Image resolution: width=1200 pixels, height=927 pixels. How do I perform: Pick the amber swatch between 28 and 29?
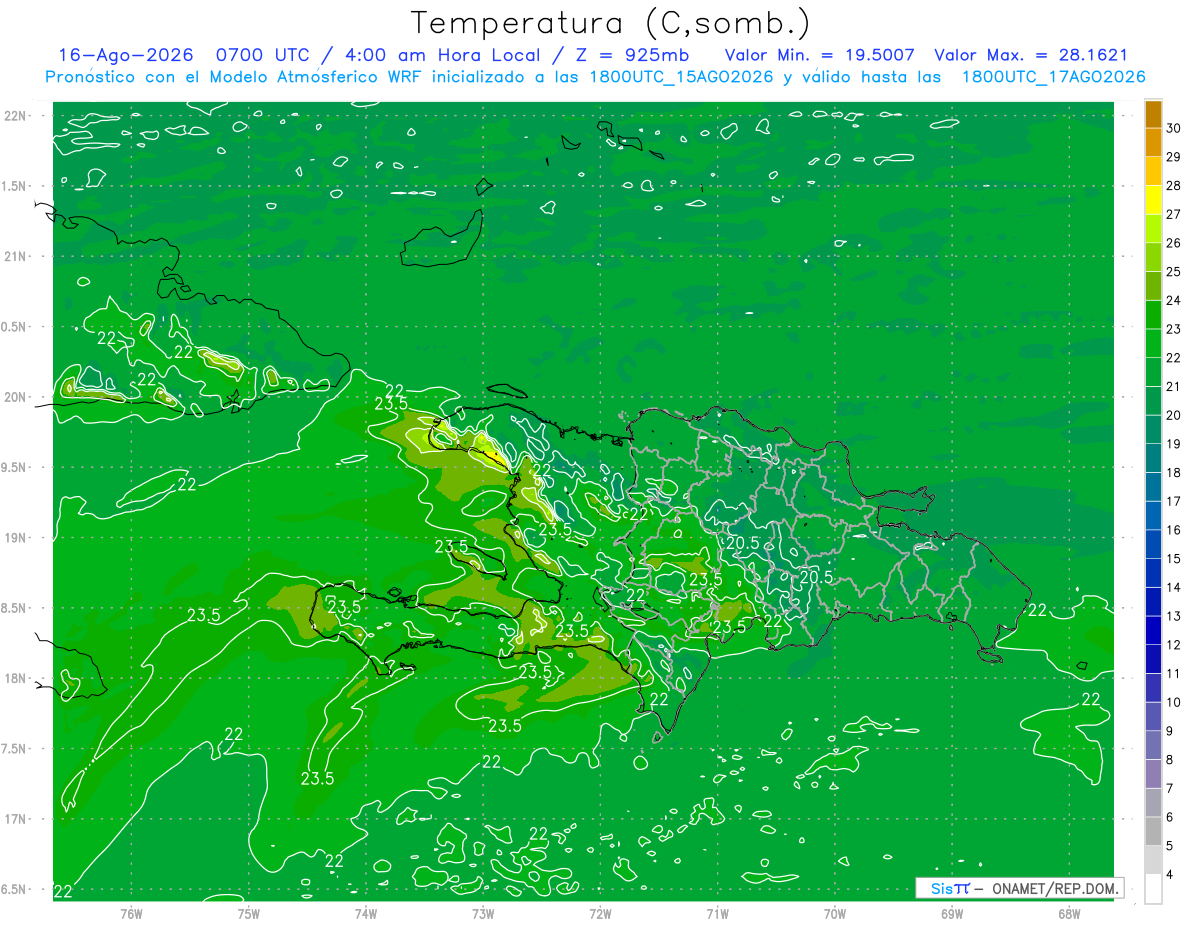click(x=1153, y=172)
